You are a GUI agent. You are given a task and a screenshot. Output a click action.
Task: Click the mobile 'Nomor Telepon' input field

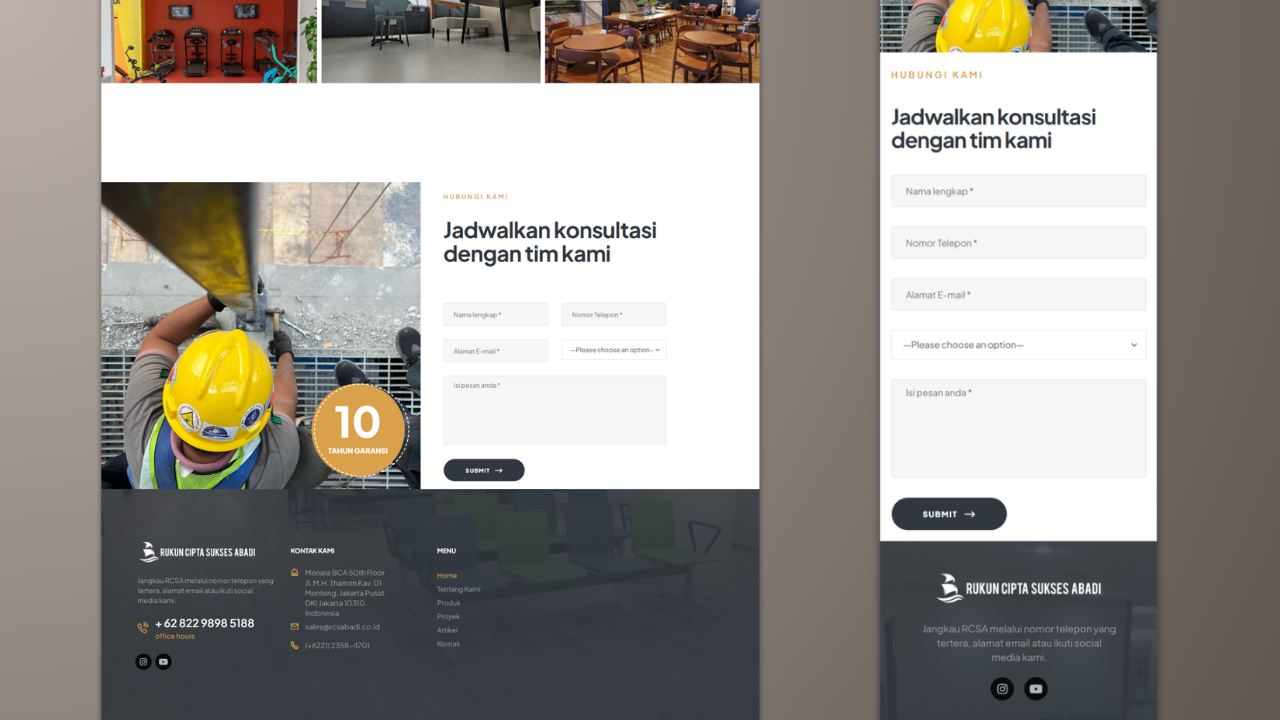(x=1017, y=243)
